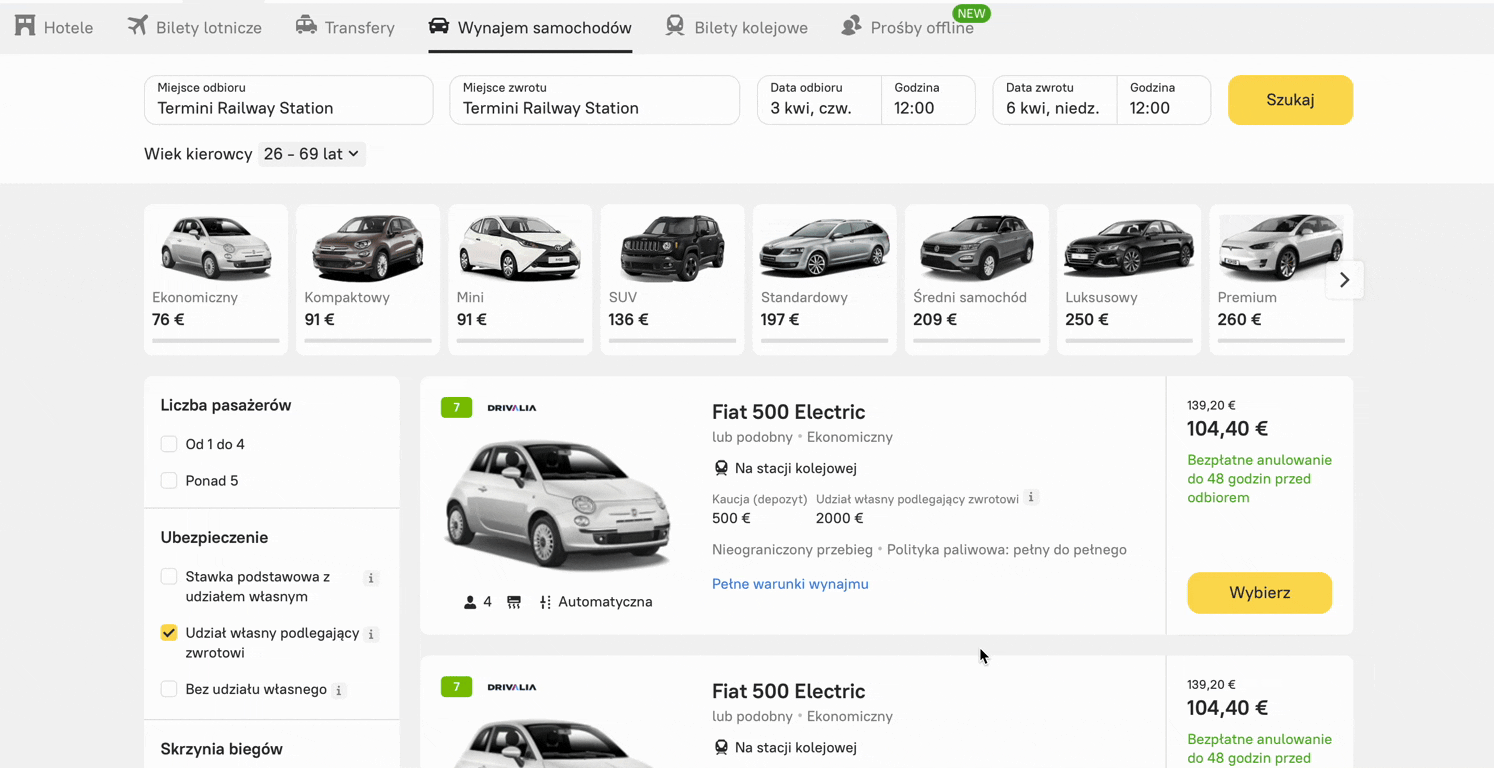Viewport: 1494px width, 768px height.
Task: Click info icon next to deductible amount heading
Action: coord(1031,498)
